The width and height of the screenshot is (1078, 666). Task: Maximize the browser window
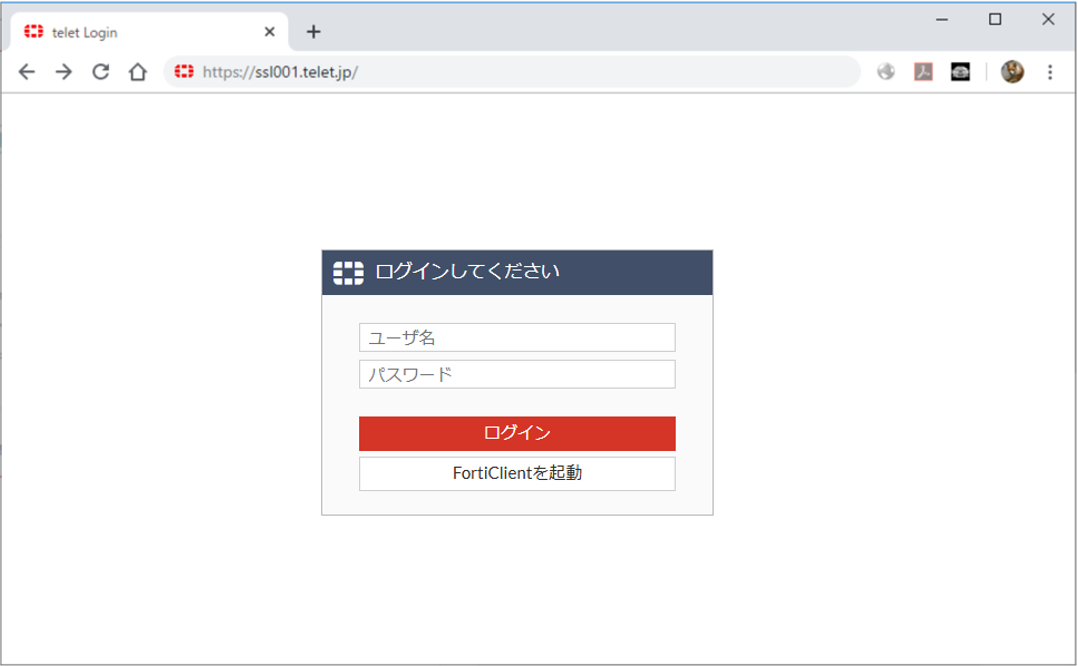tap(995, 19)
